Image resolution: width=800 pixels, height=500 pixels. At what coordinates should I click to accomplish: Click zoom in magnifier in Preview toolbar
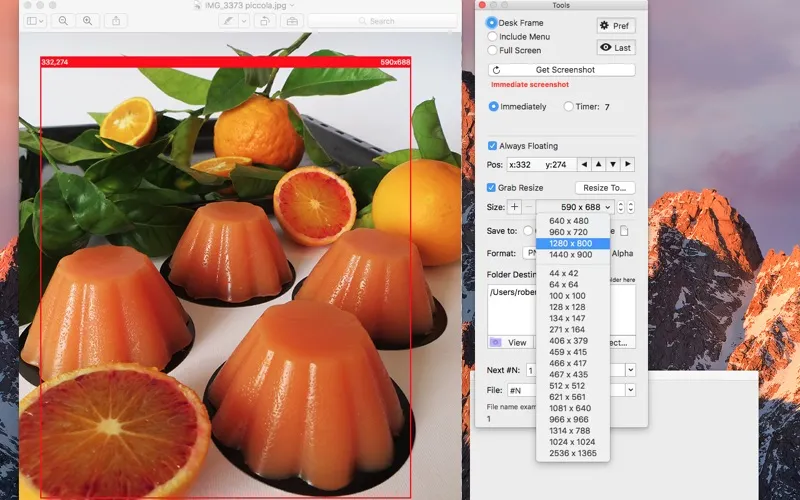(x=88, y=21)
